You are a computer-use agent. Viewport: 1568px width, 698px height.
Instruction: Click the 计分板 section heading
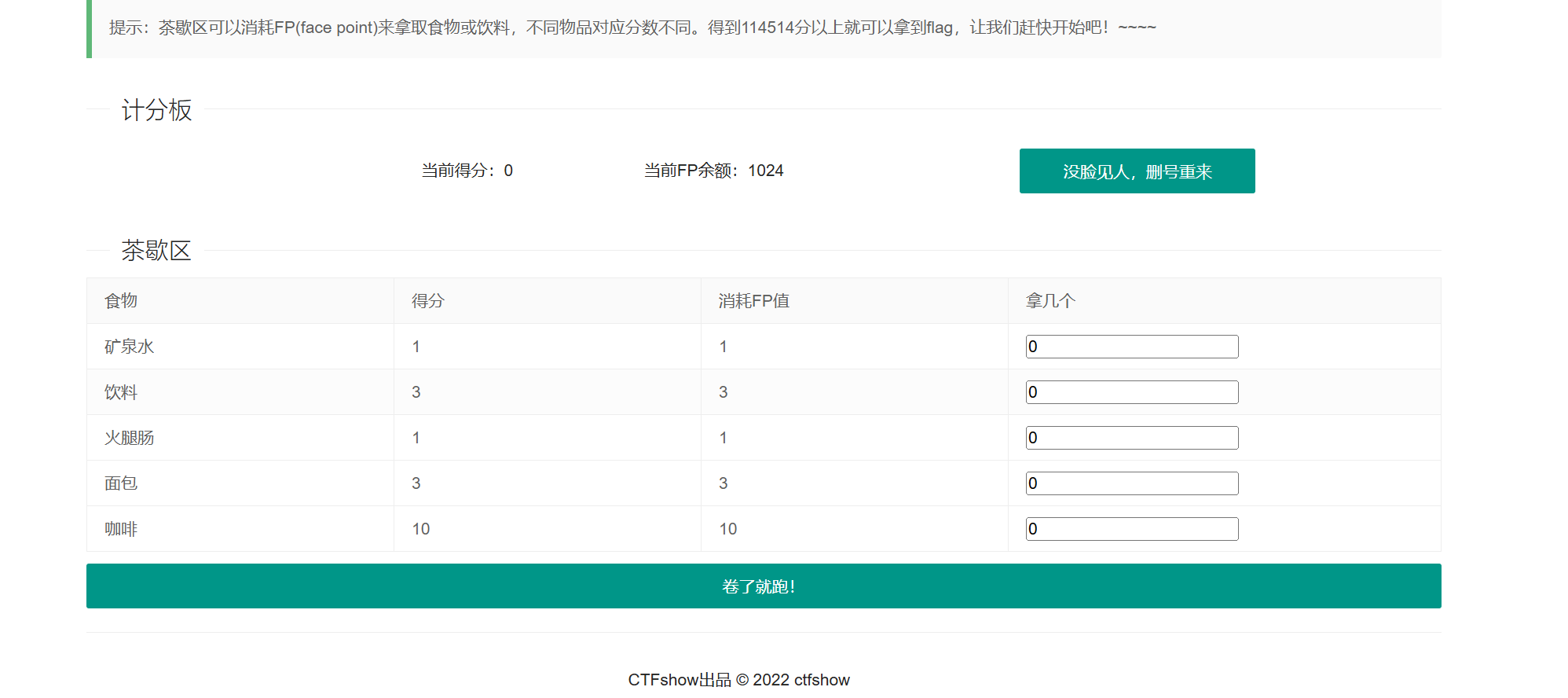click(156, 110)
